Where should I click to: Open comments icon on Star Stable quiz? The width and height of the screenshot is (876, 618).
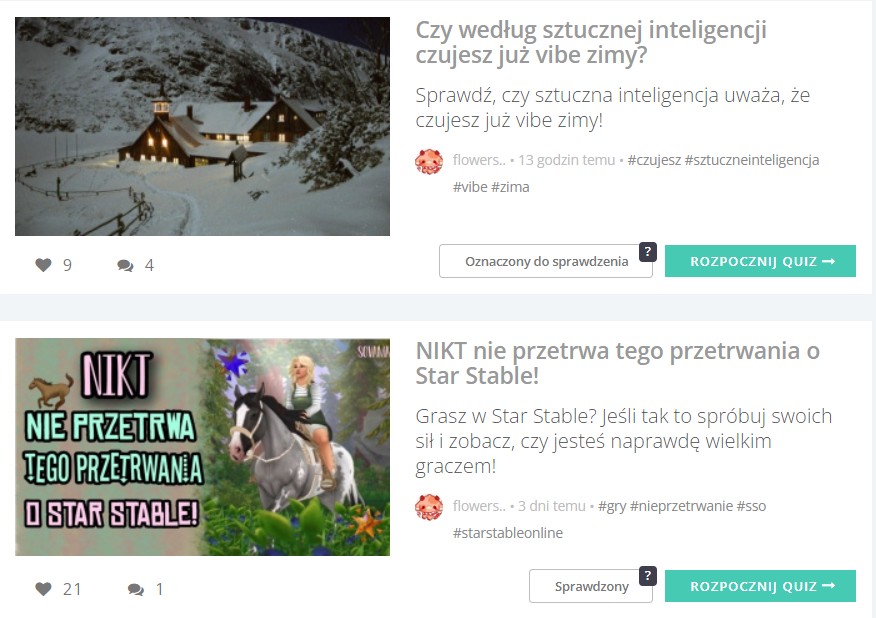point(136,590)
